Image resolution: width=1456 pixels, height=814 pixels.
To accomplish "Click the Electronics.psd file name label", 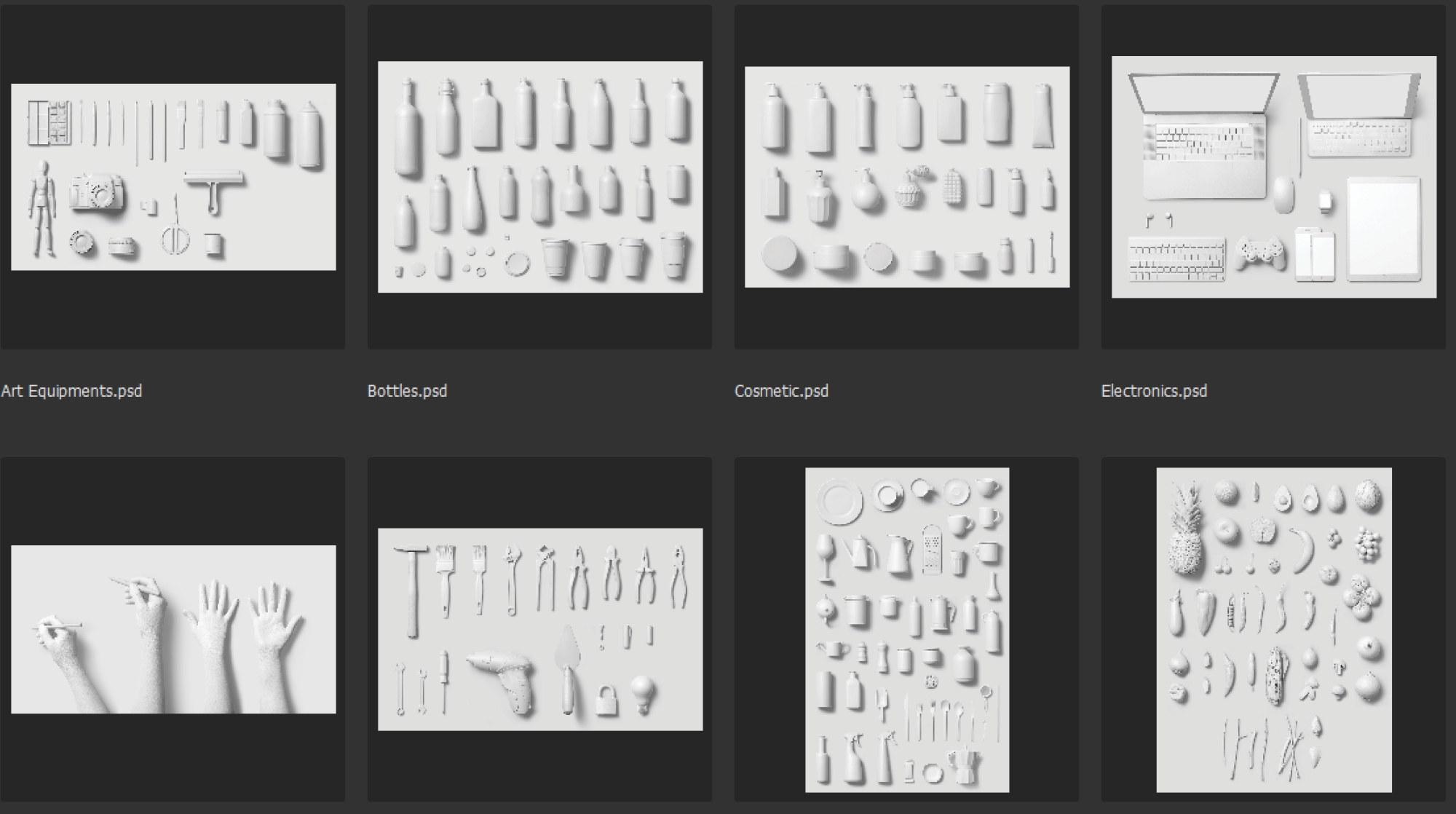I will (1154, 391).
